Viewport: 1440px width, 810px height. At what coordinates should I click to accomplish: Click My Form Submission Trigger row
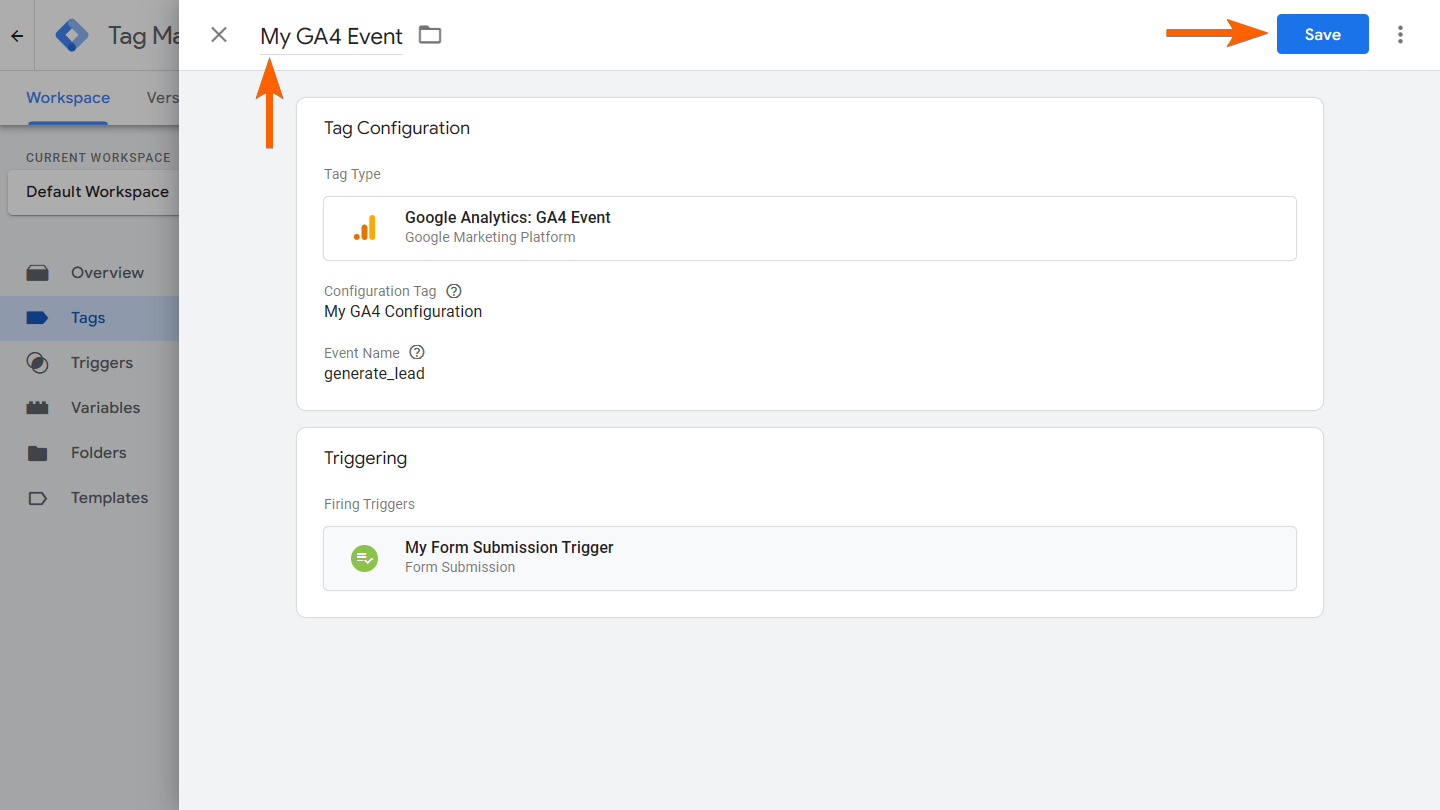809,558
